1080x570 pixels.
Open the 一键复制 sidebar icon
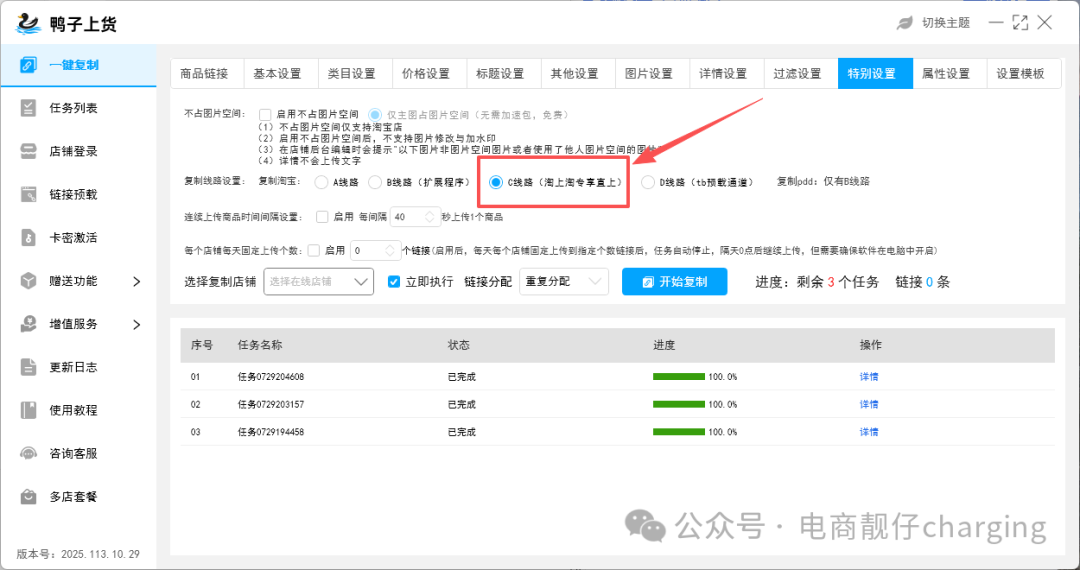tap(28, 65)
